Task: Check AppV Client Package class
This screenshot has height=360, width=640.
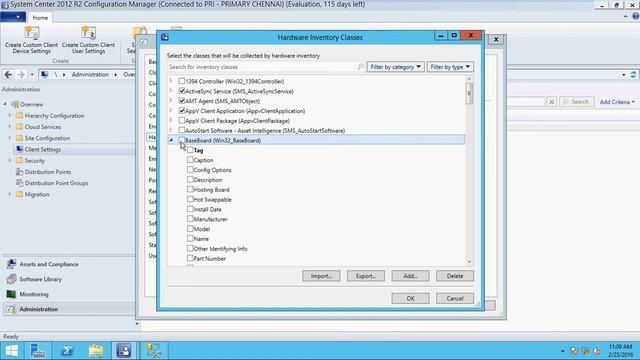Action: pyautogui.click(x=182, y=120)
